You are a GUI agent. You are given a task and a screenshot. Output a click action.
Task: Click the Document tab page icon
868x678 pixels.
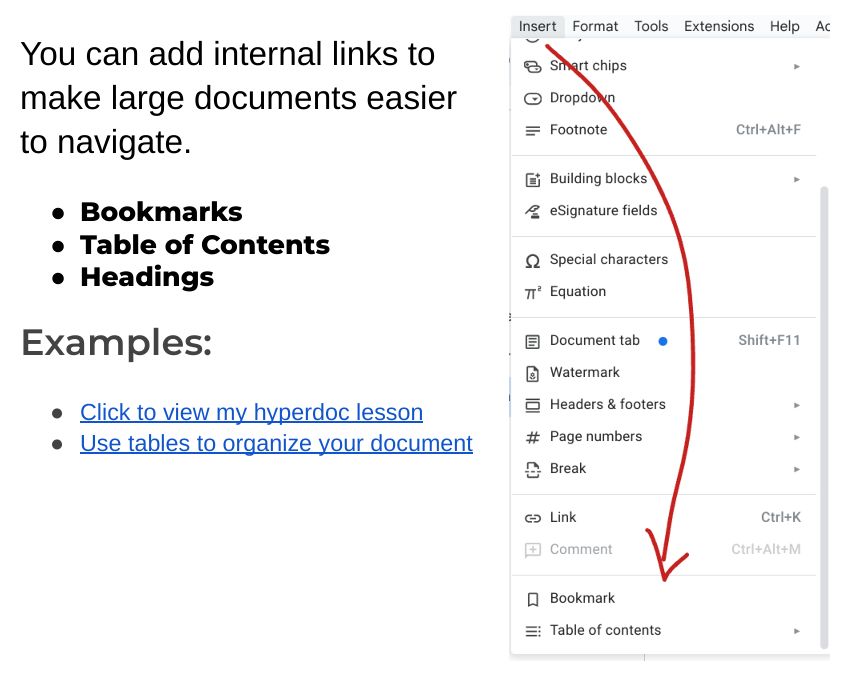pos(533,341)
